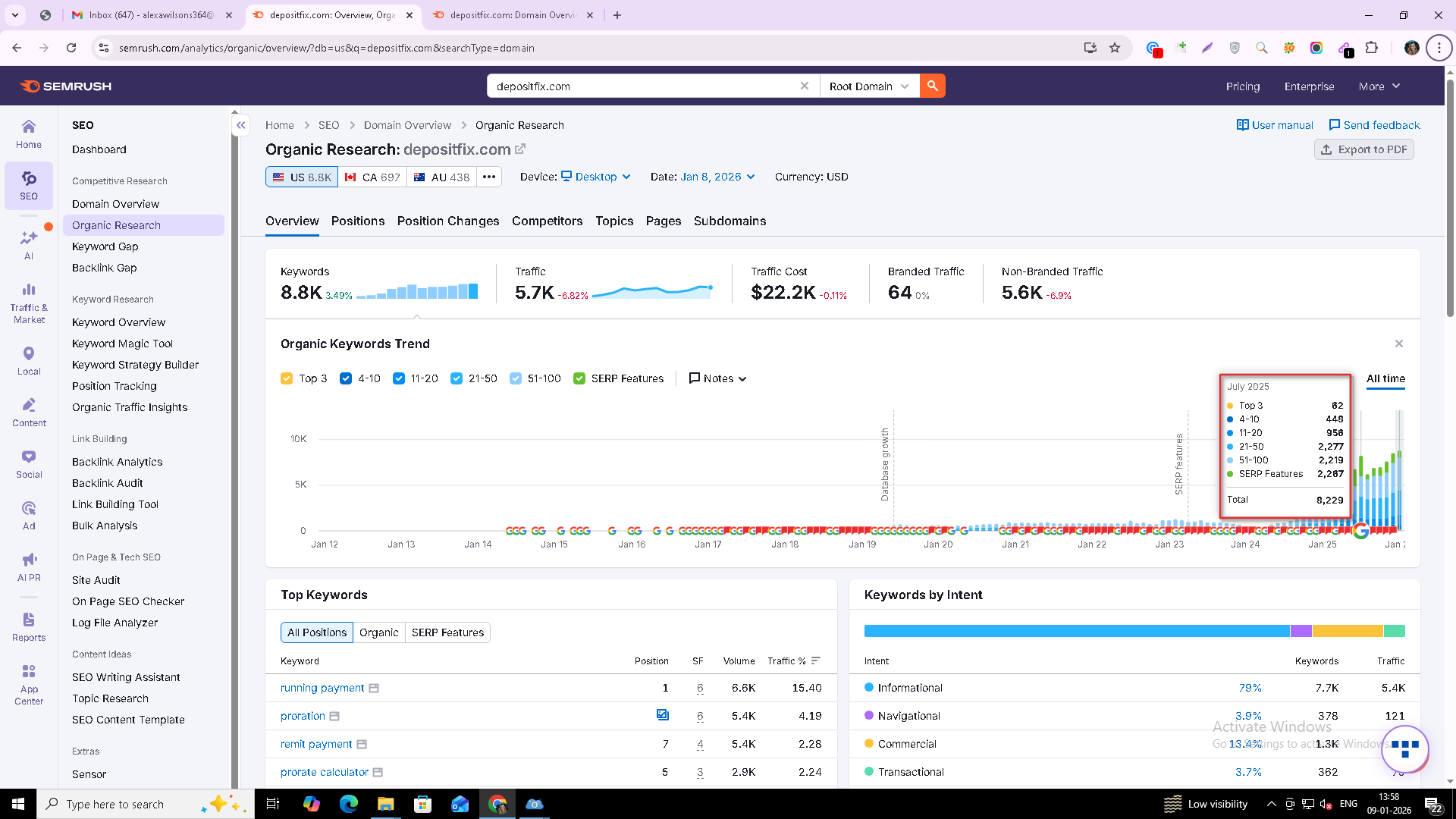
Task: Open the Social sidebar section
Action: coord(29,463)
